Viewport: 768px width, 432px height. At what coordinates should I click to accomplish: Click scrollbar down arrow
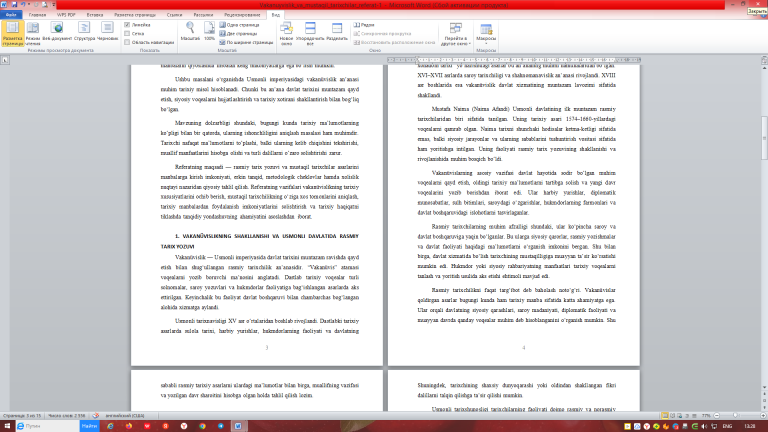pyautogui.click(x=764, y=387)
